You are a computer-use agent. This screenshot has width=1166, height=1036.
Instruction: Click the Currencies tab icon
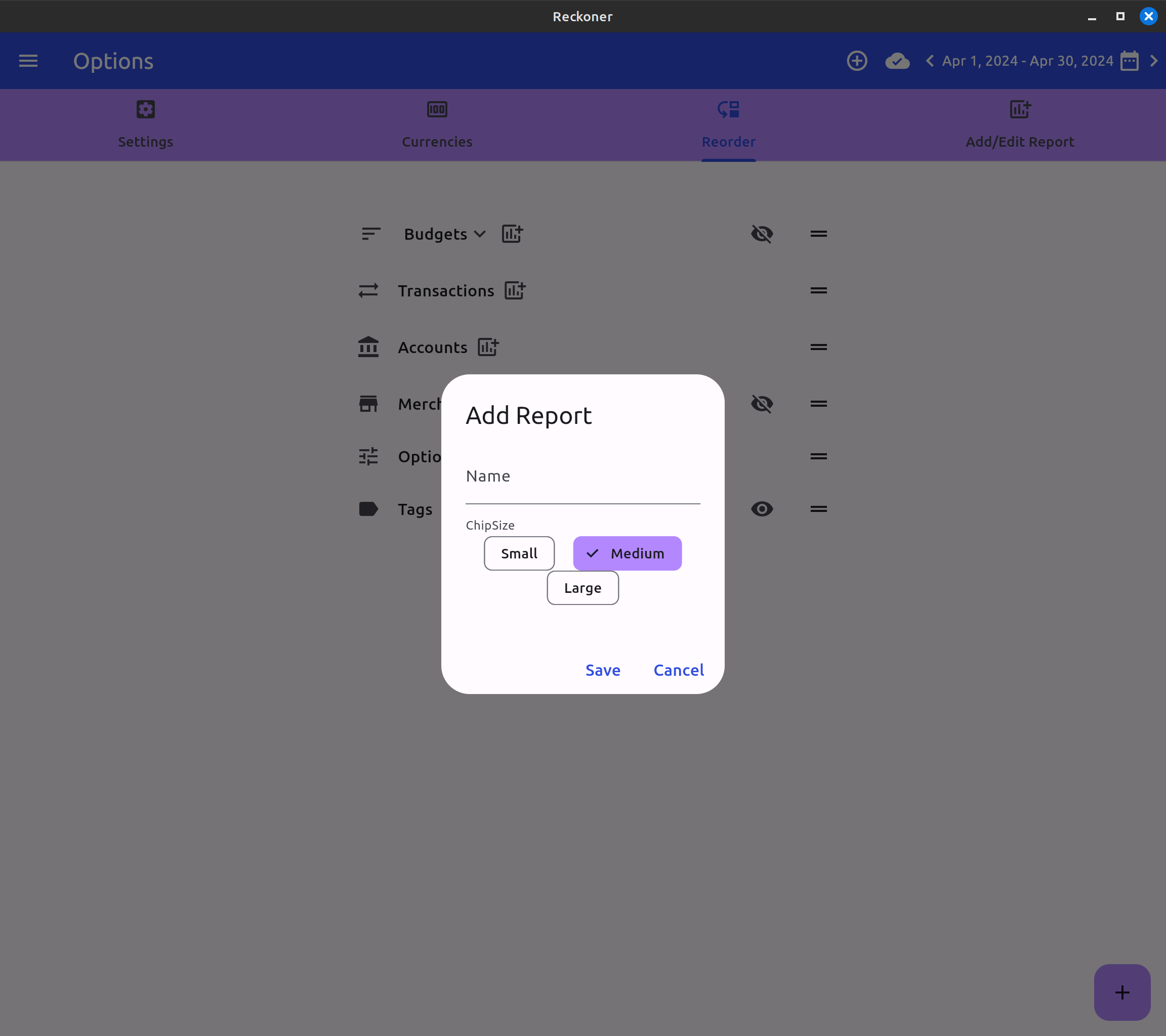(437, 109)
